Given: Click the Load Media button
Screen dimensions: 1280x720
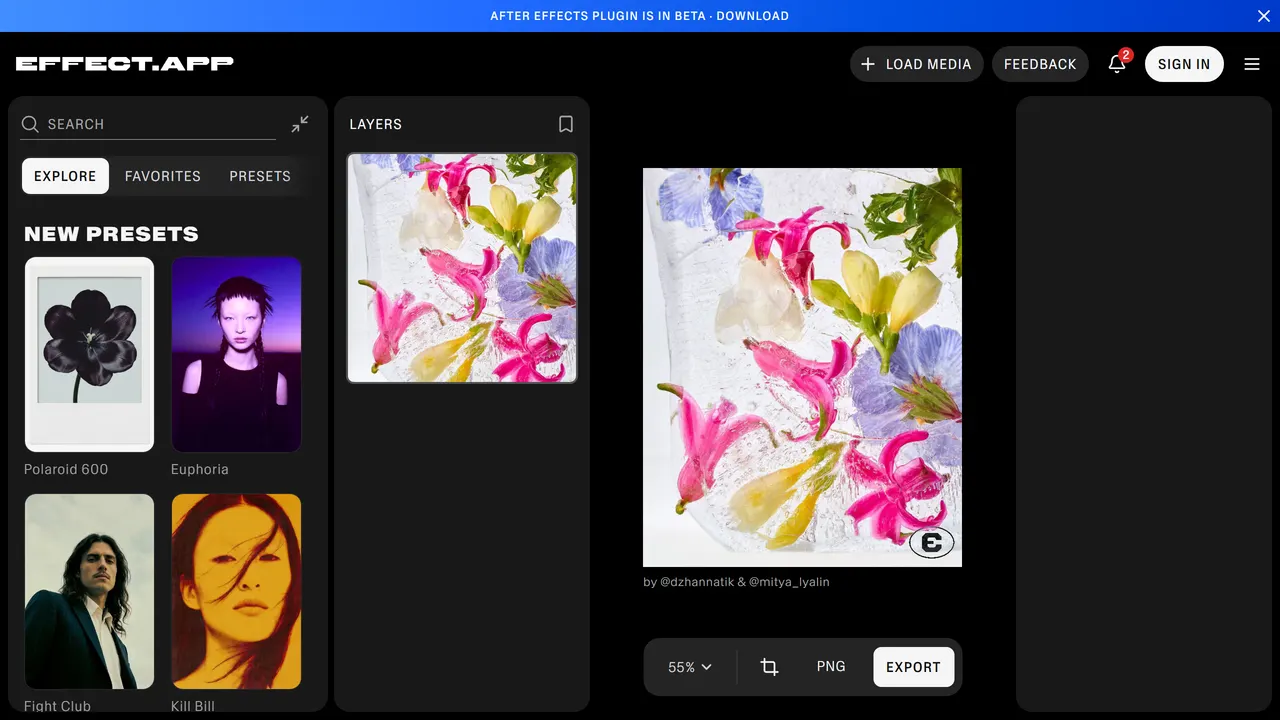Looking at the screenshot, I should coord(917,64).
